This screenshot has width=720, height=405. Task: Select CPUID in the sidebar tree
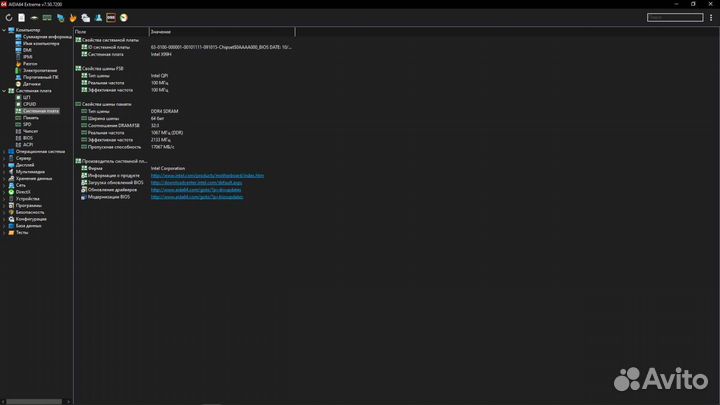[x=30, y=104]
